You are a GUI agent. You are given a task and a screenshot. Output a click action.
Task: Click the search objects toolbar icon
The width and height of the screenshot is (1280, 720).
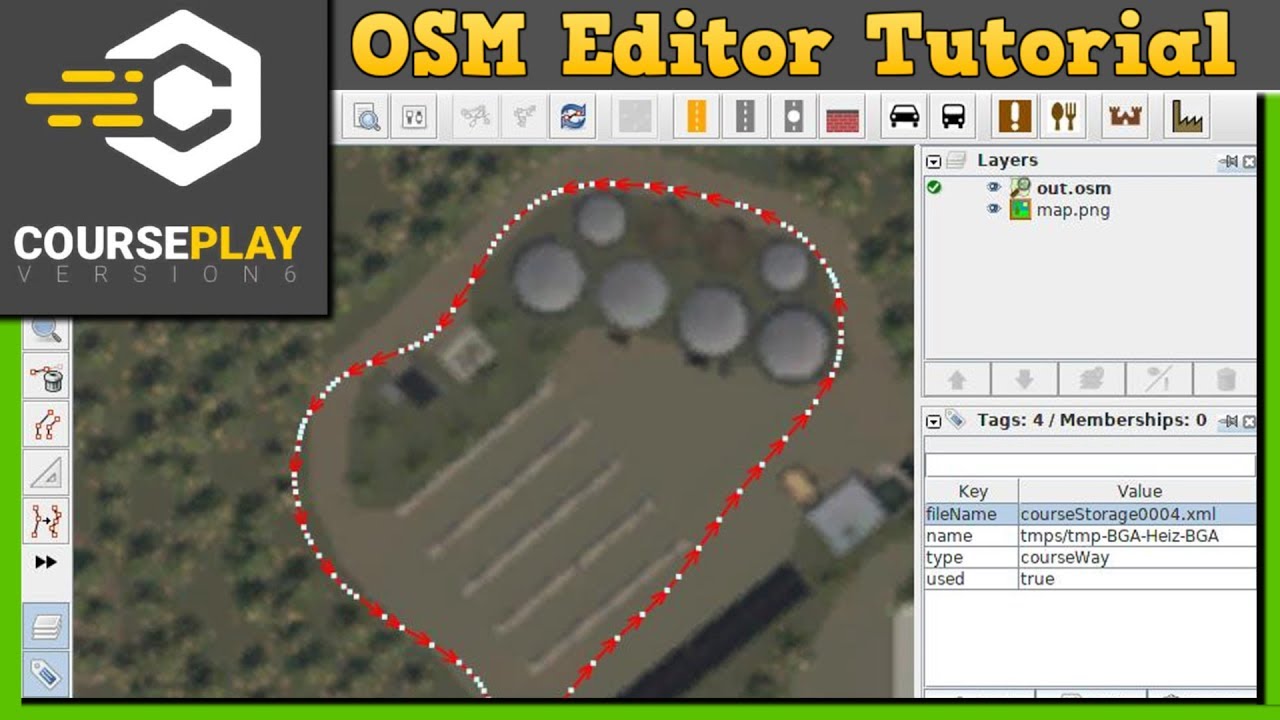point(368,117)
